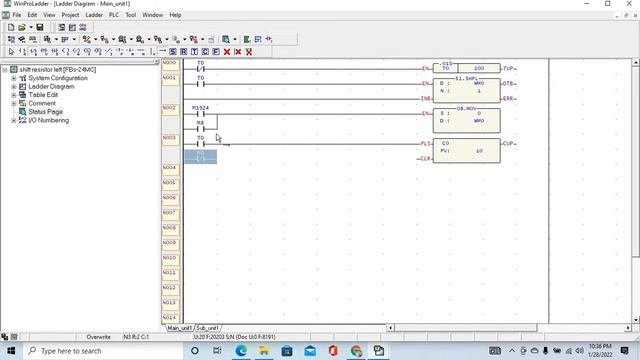This screenshot has height=360, width=640.
Task: Open the Help menu
Action: (175, 15)
